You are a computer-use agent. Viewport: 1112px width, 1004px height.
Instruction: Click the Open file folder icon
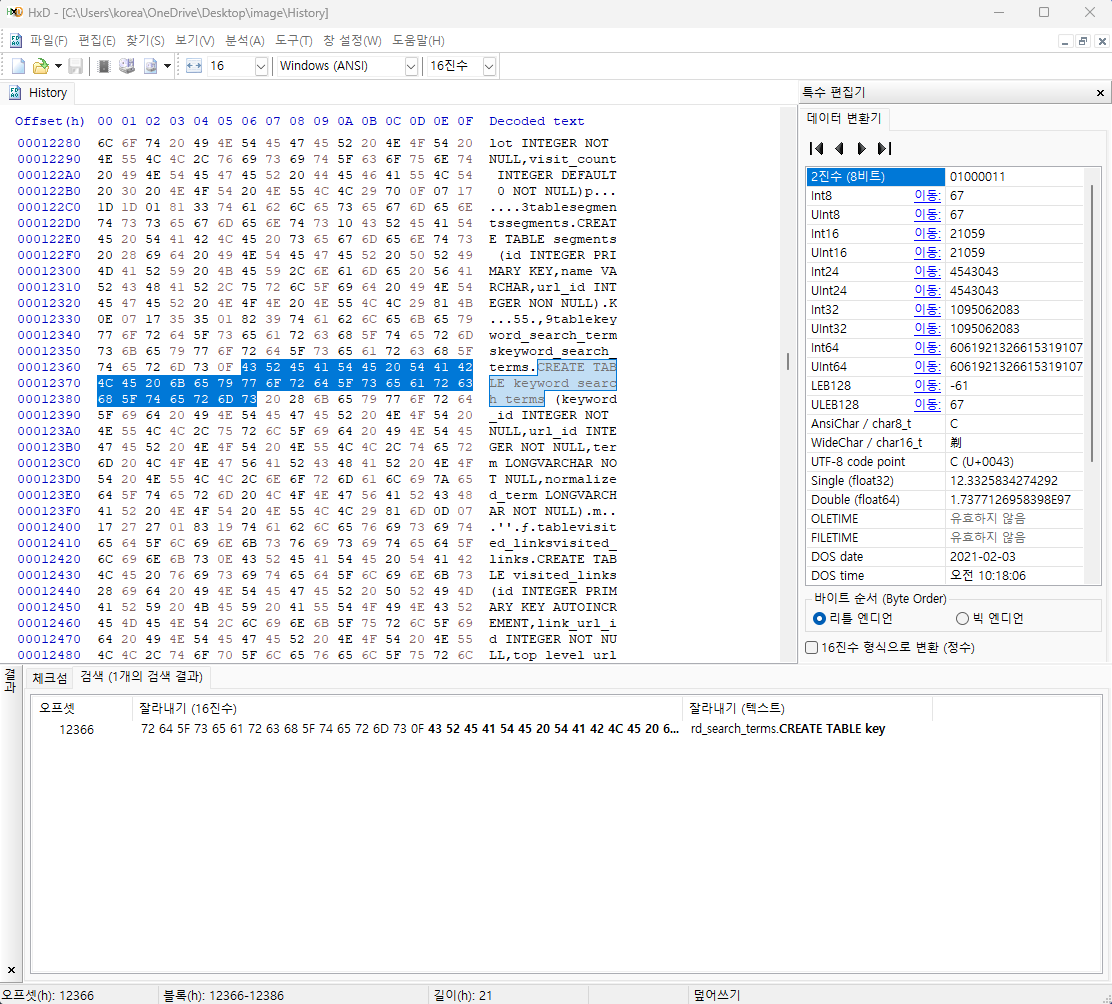pos(40,66)
